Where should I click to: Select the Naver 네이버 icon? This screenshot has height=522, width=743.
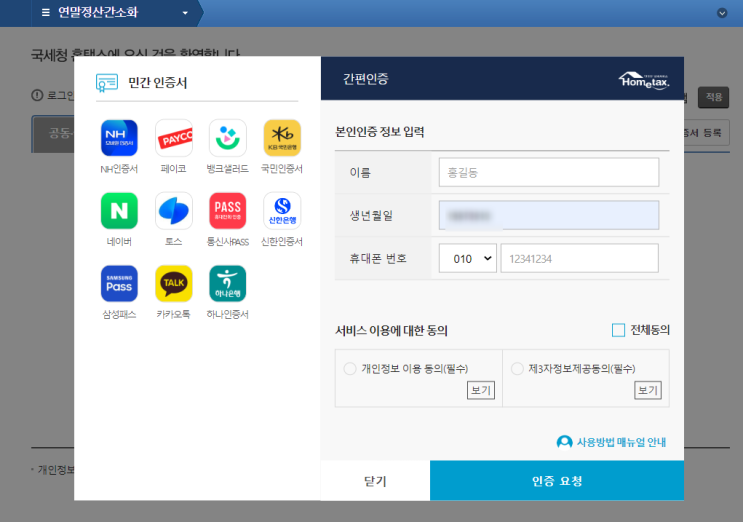pos(119,211)
